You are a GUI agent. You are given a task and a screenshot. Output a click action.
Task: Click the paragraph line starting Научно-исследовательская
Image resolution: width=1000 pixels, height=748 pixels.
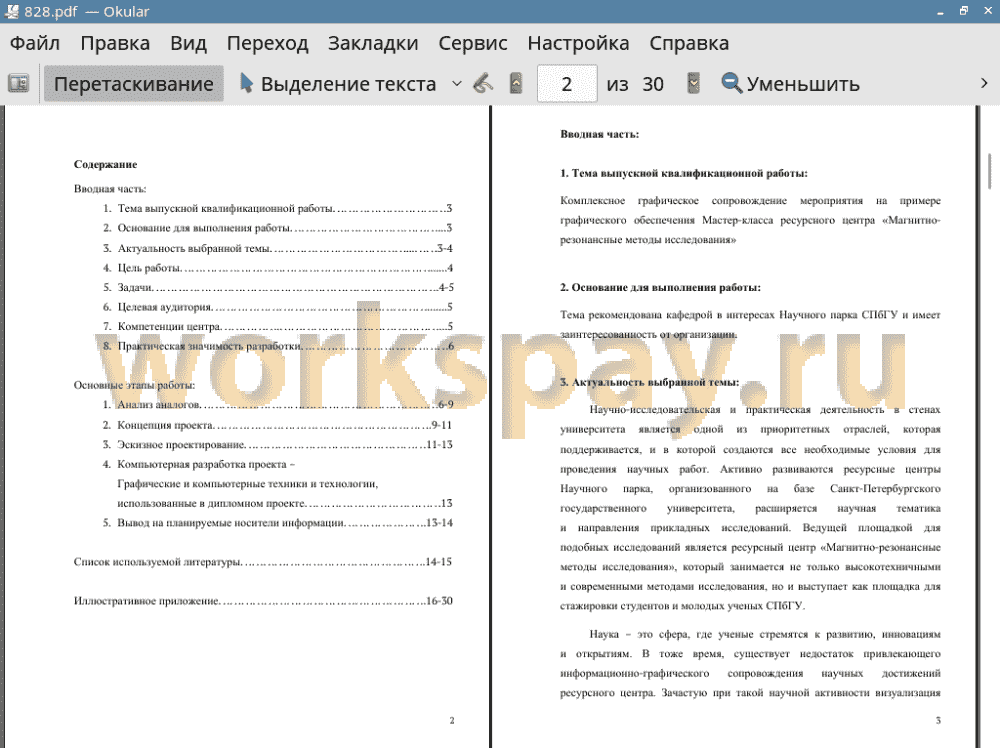pos(765,410)
